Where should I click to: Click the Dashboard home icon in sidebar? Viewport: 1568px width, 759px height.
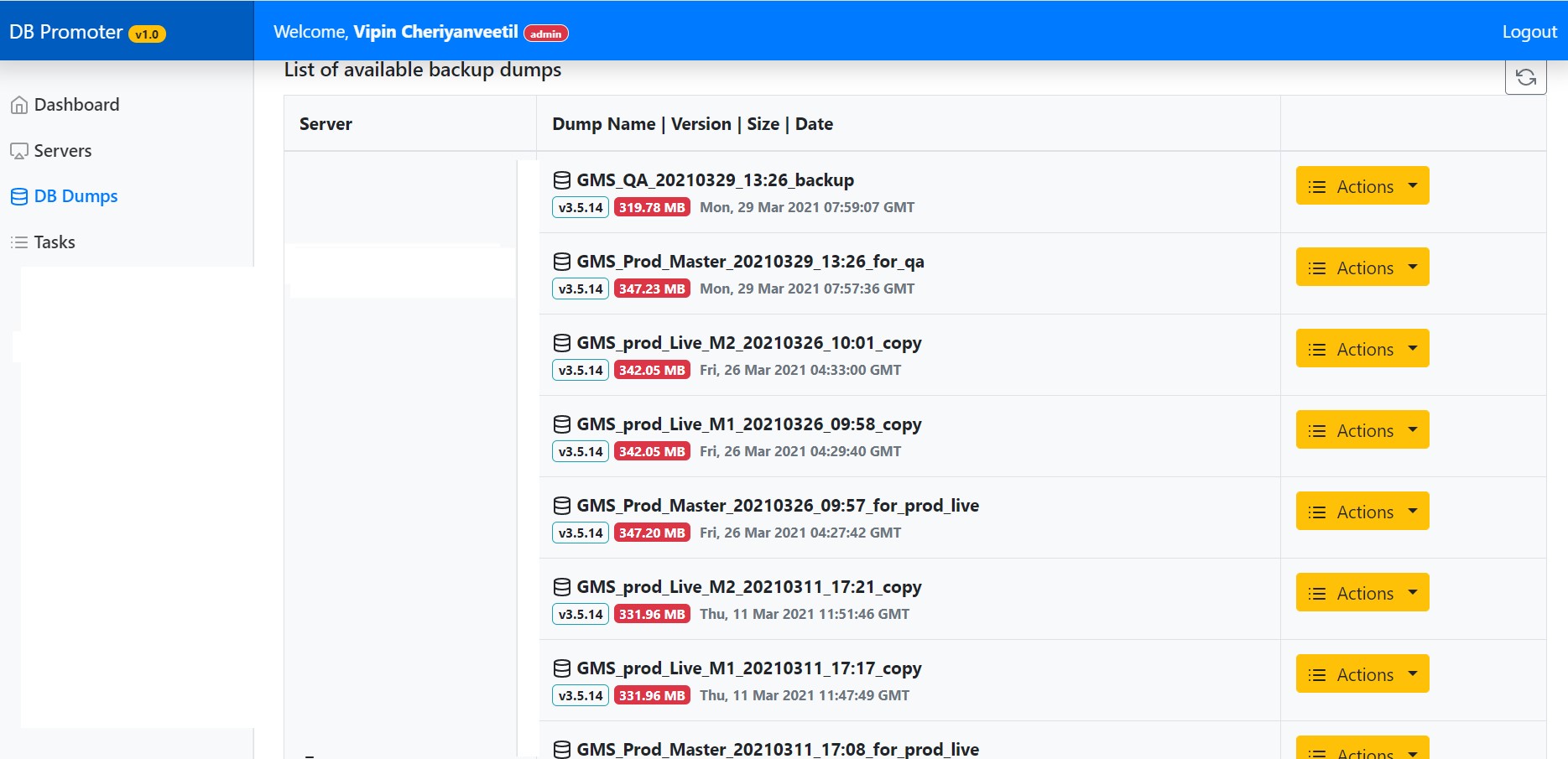tap(18, 106)
